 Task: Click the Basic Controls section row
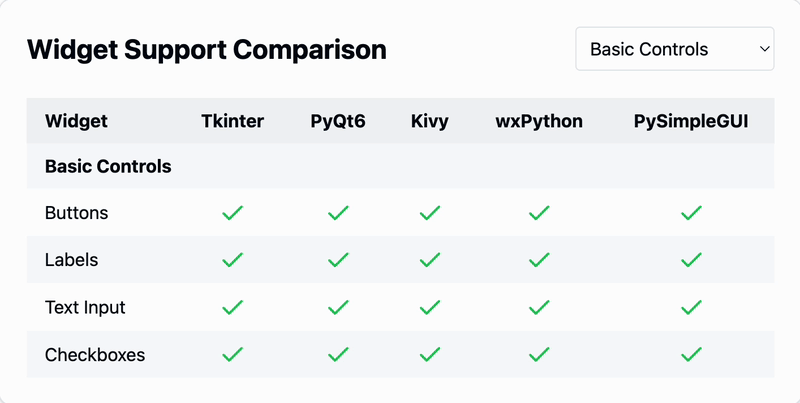point(108,167)
